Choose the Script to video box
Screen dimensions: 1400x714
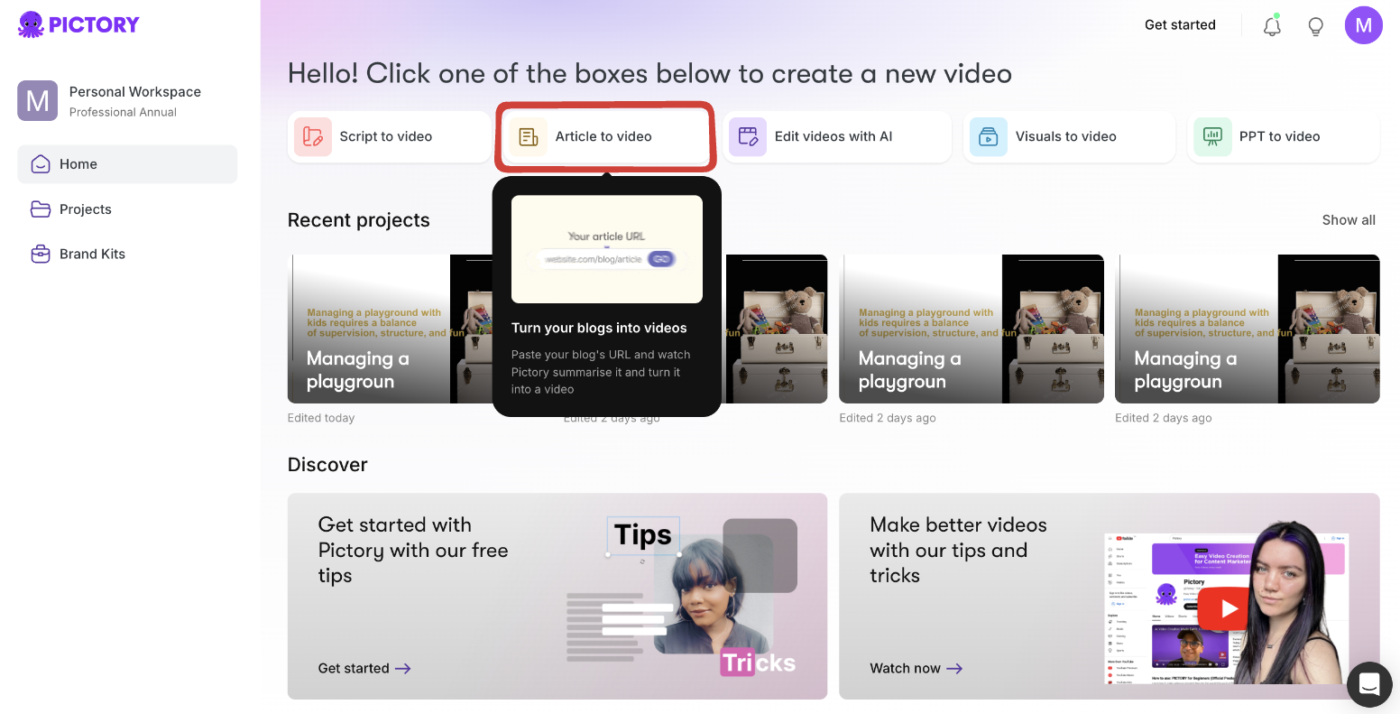(390, 136)
